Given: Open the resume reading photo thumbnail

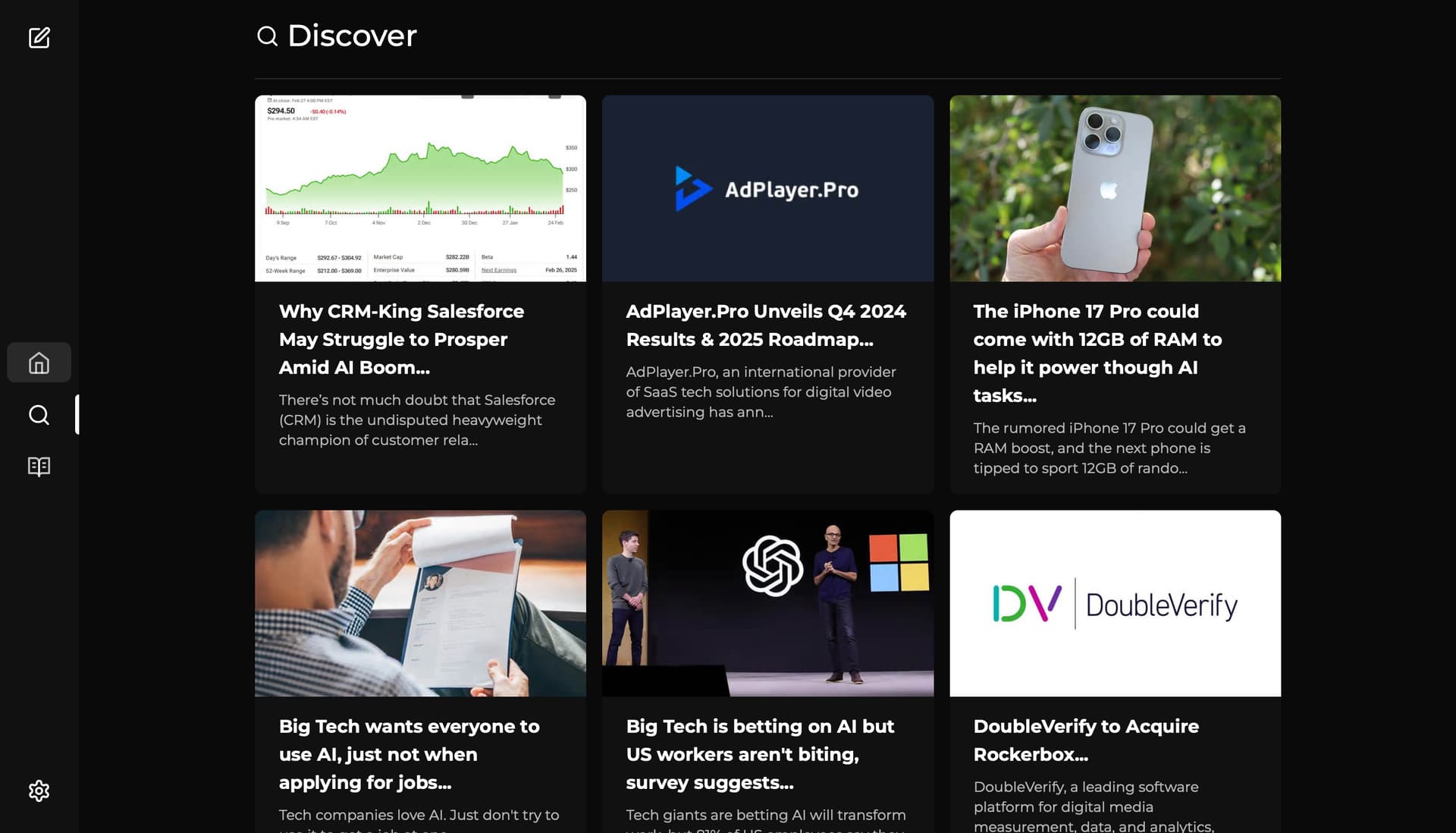Looking at the screenshot, I should pos(420,603).
